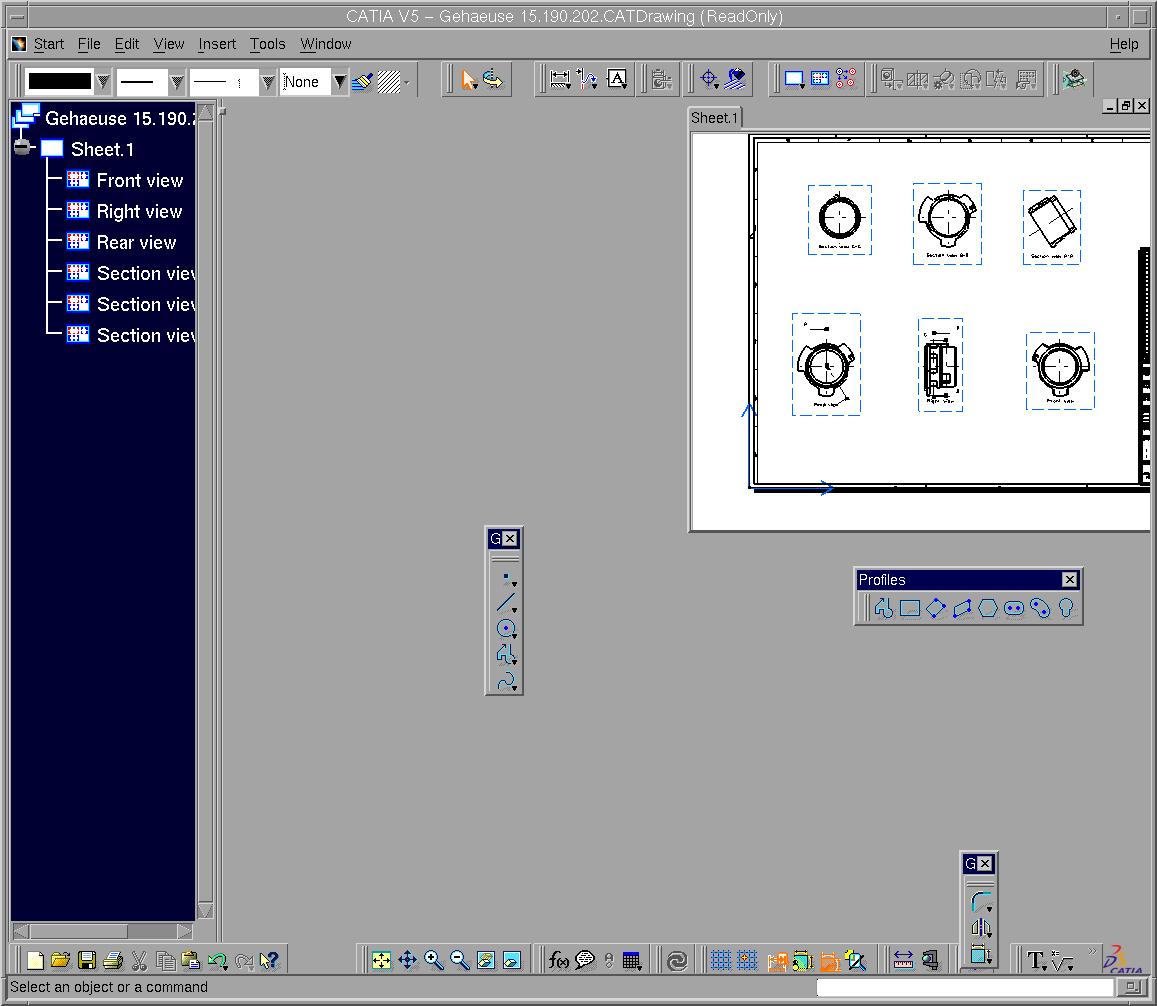1157x1006 pixels.
Task: Click the tree's vertical scrollbar down arrow
Action: [x=206, y=910]
